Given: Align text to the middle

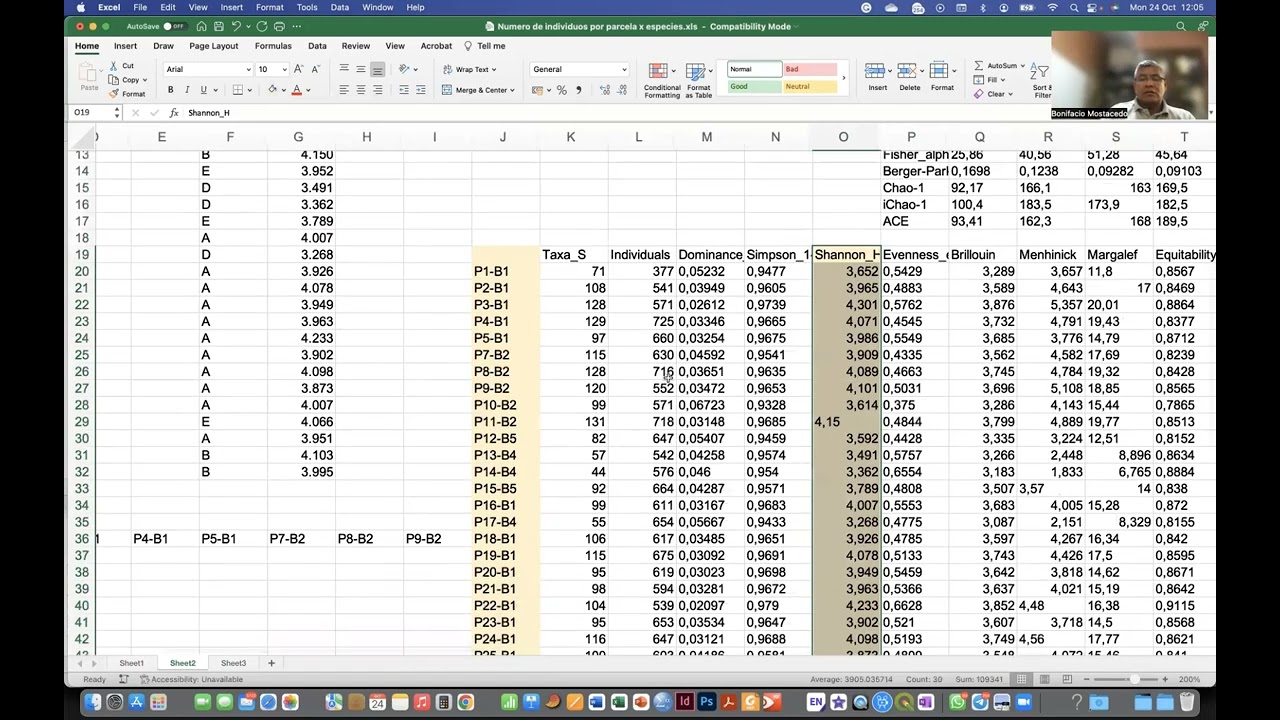Looking at the screenshot, I should tap(360, 69).
